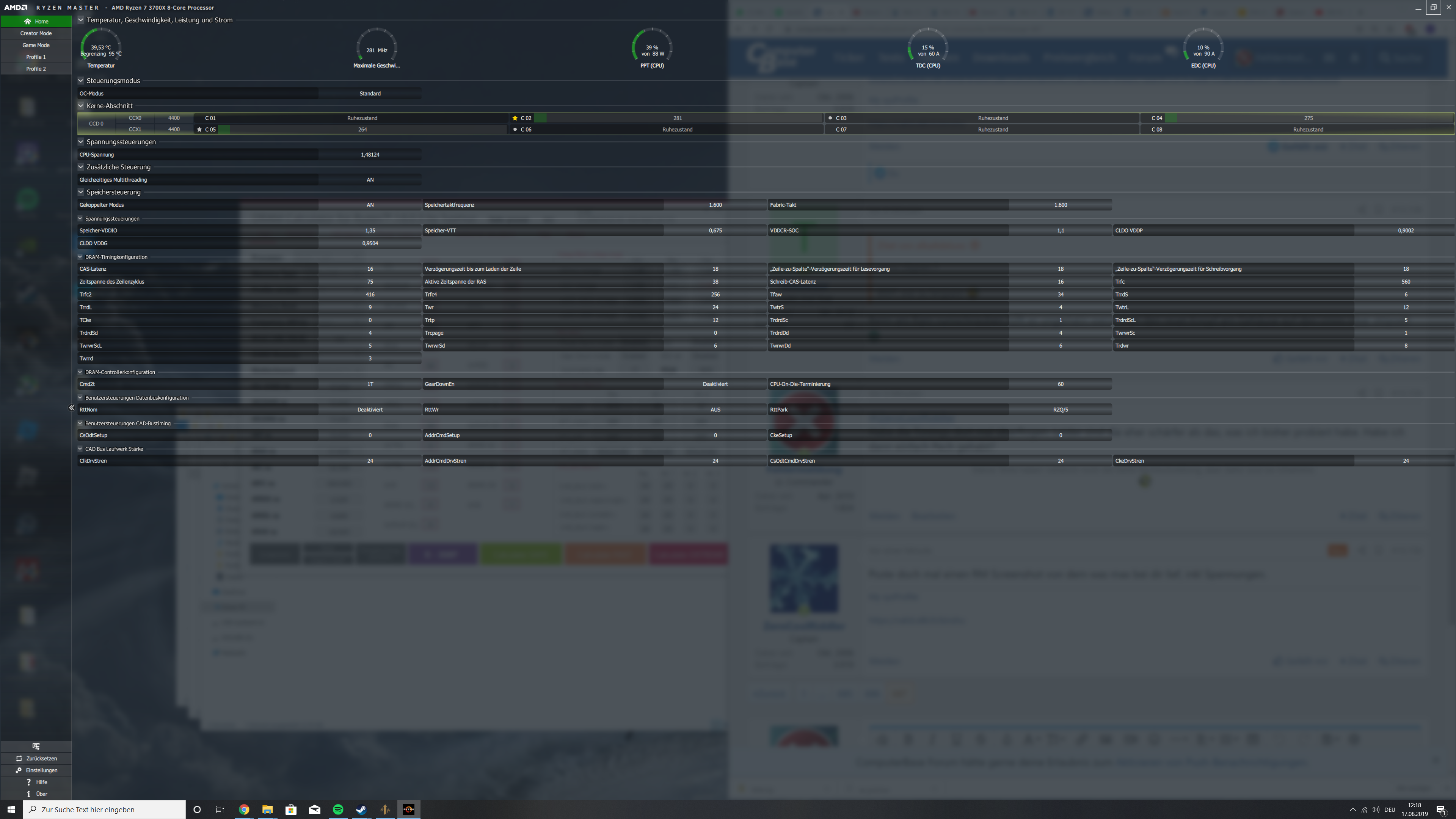Viewport: 1456px width, 819px height.
Task: Open Spotify from the taskbar
Action: (x=338, y=810)
